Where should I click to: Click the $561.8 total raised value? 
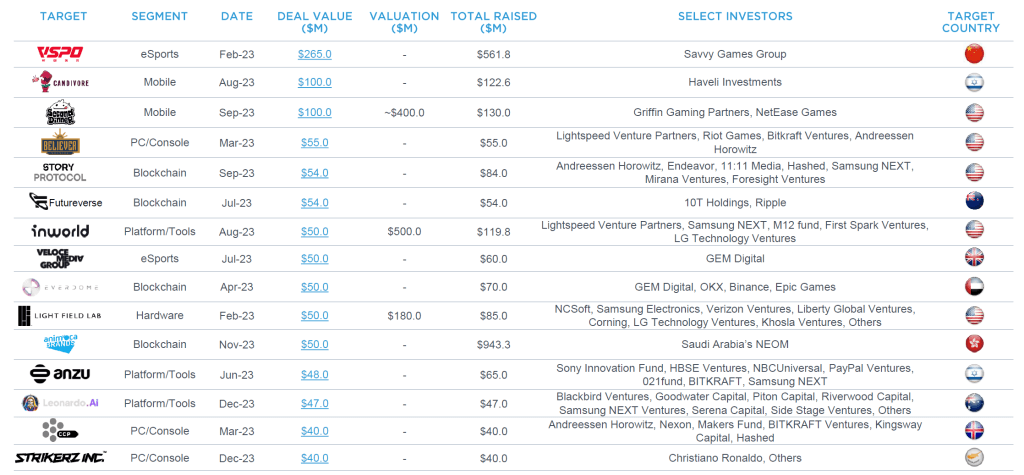tap(494, 54)
